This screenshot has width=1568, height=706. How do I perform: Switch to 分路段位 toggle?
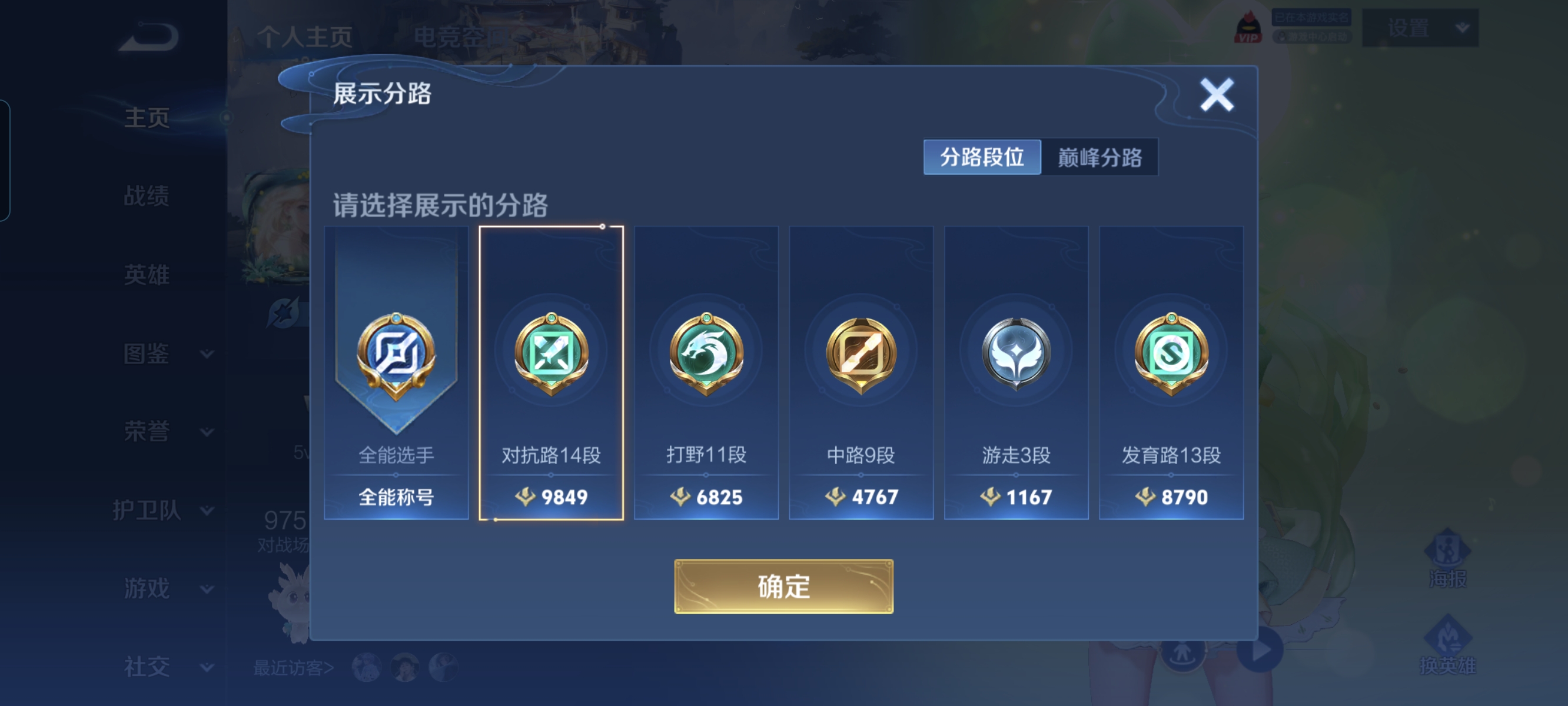tap(982, 157)
